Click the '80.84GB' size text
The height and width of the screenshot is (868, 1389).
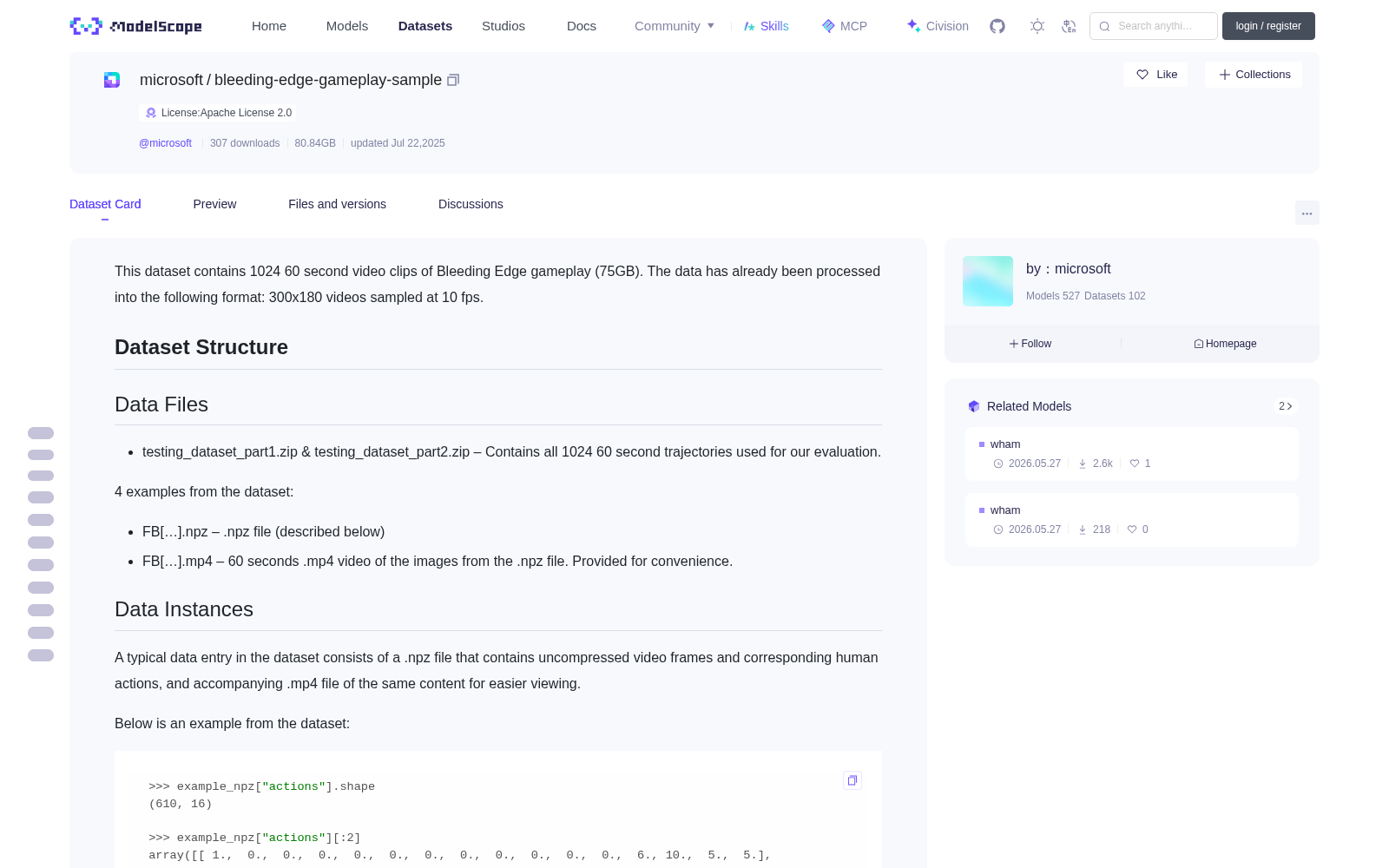click(x=315, y=143)
